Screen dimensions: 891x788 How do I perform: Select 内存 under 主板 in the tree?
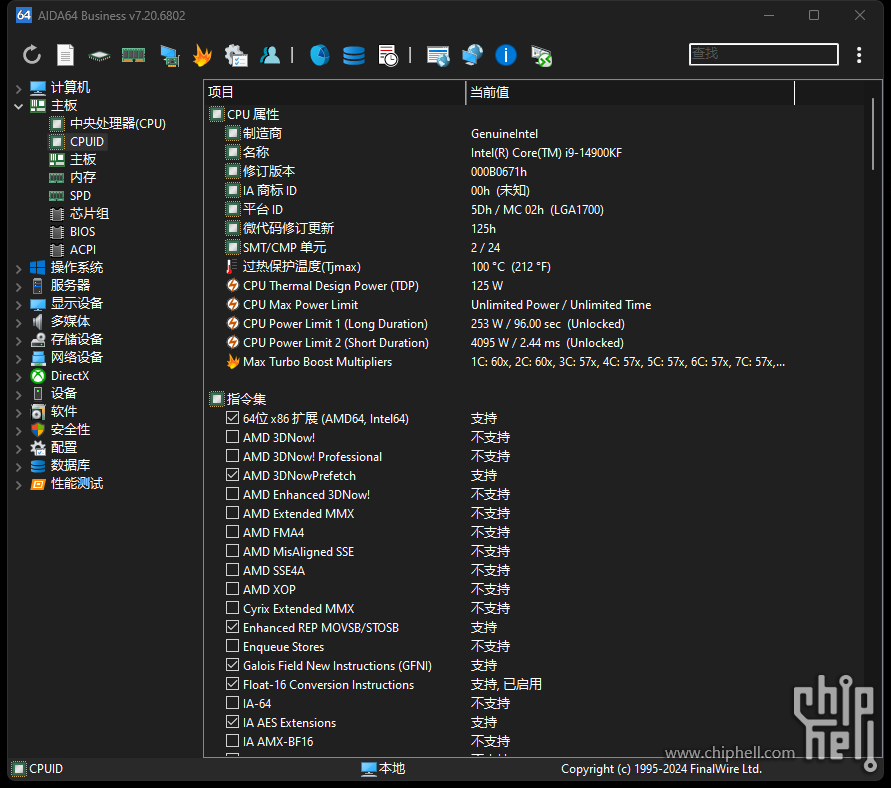(x=73, y=177)
